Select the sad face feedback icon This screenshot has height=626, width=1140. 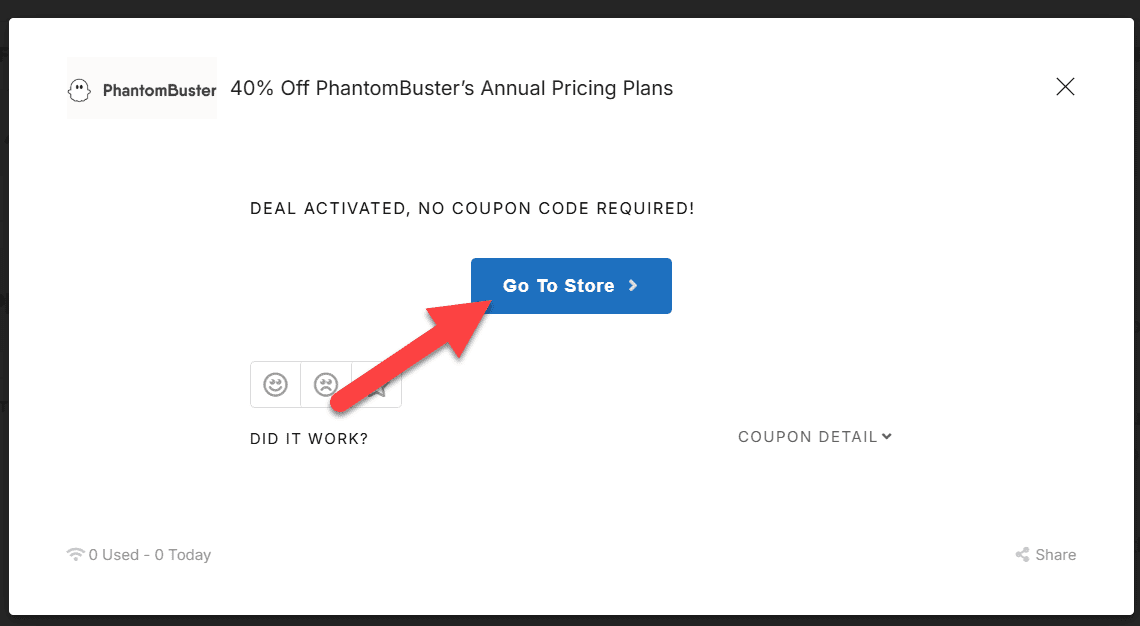[326, 384]
